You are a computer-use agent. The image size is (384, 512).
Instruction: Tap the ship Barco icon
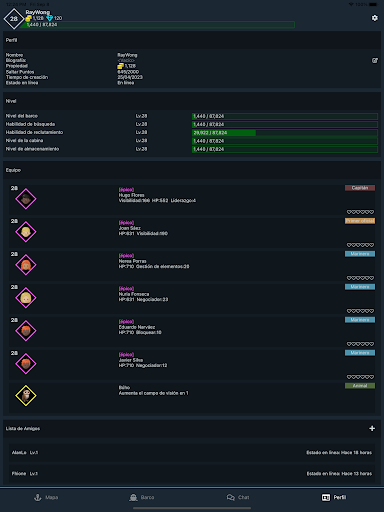click(133, 497)
